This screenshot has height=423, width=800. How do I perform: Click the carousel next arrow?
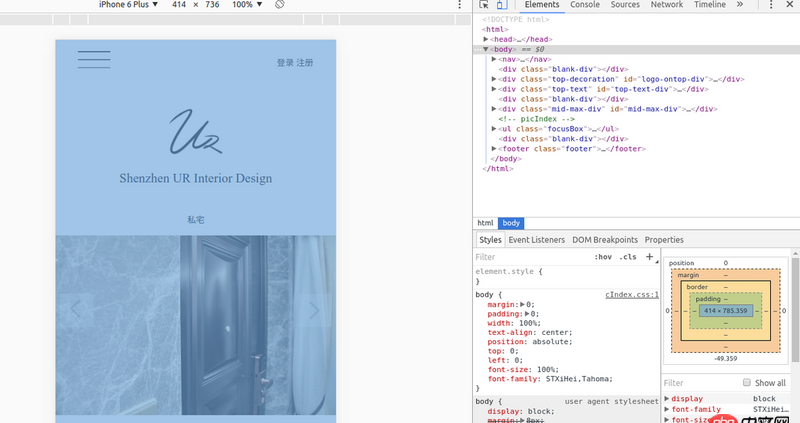314,310
